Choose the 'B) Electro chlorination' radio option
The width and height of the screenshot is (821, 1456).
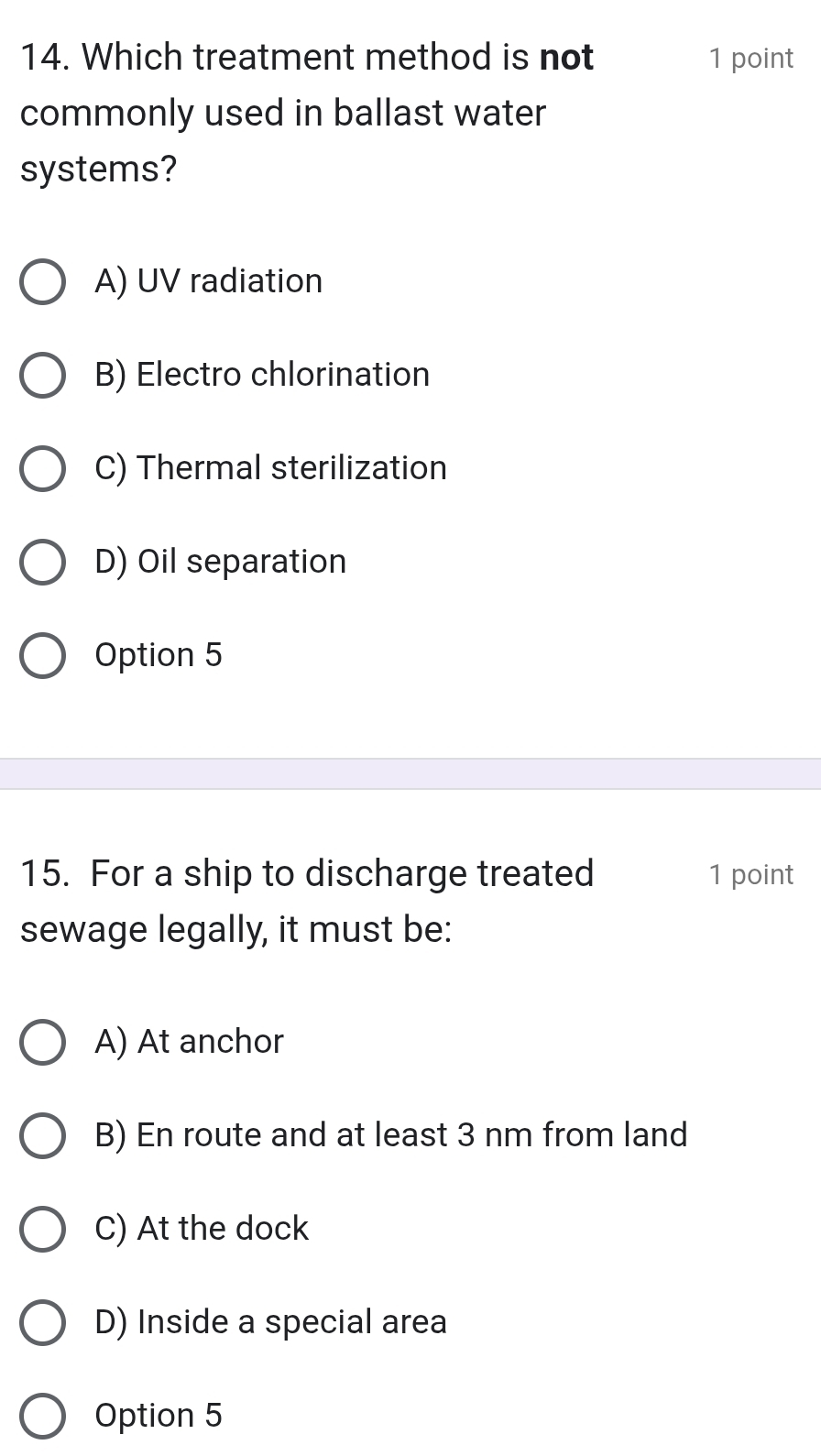(x=42, y=375)
